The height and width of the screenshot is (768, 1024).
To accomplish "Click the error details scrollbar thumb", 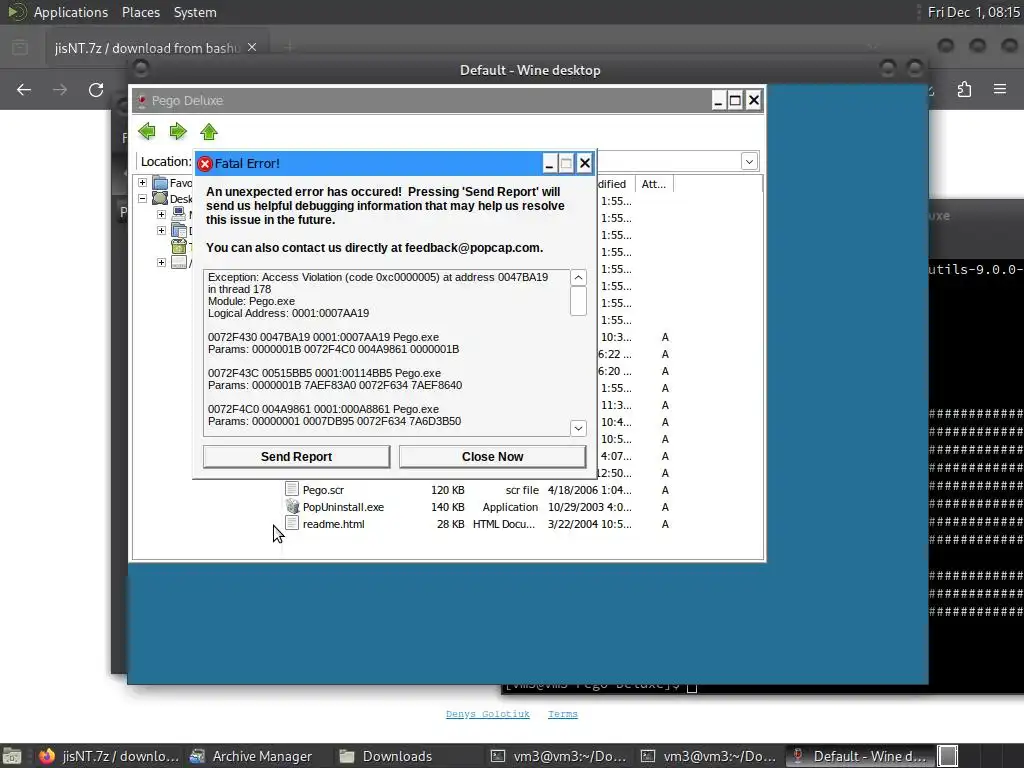I will 578,301.
